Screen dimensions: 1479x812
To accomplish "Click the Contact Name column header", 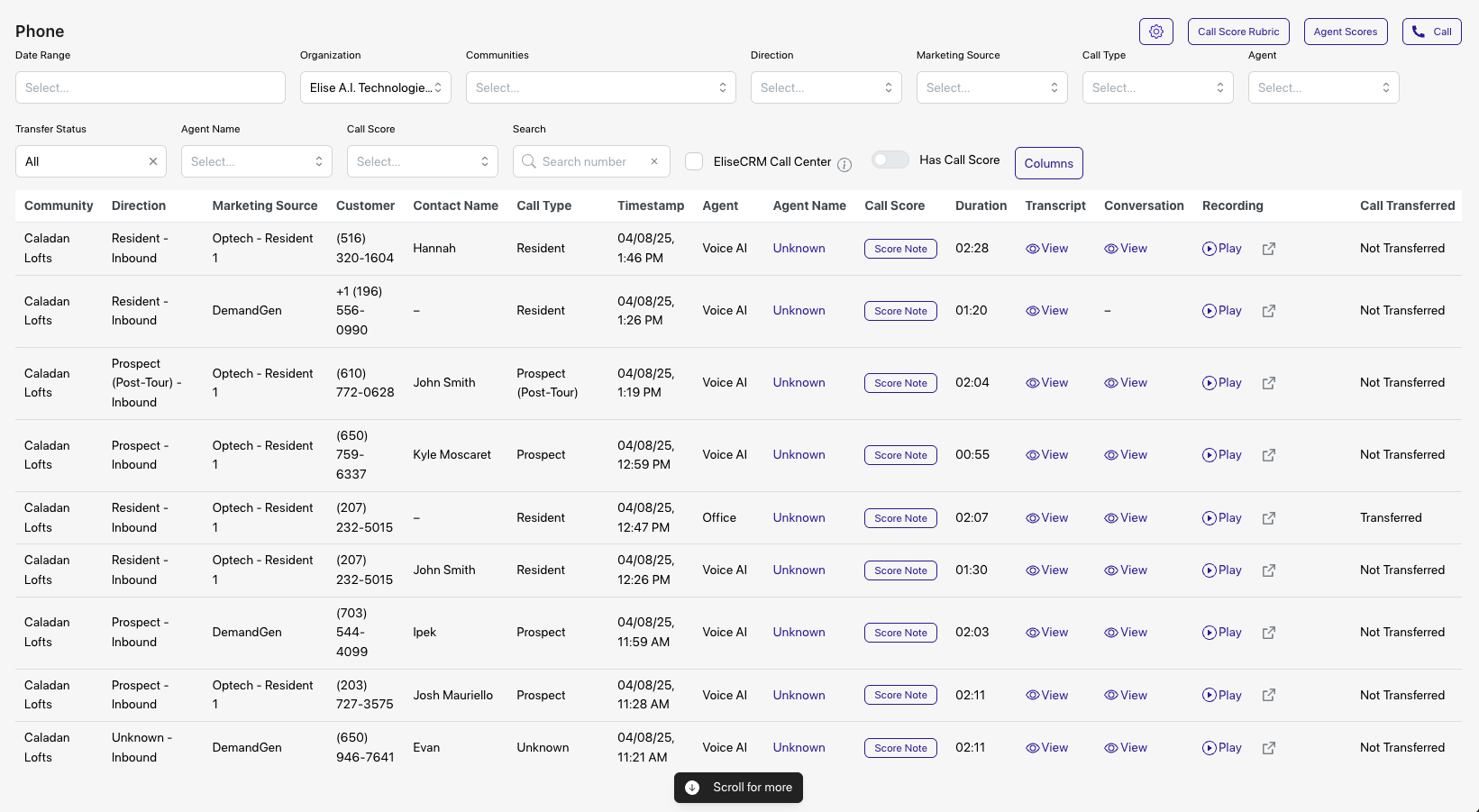I will (455, 205).
